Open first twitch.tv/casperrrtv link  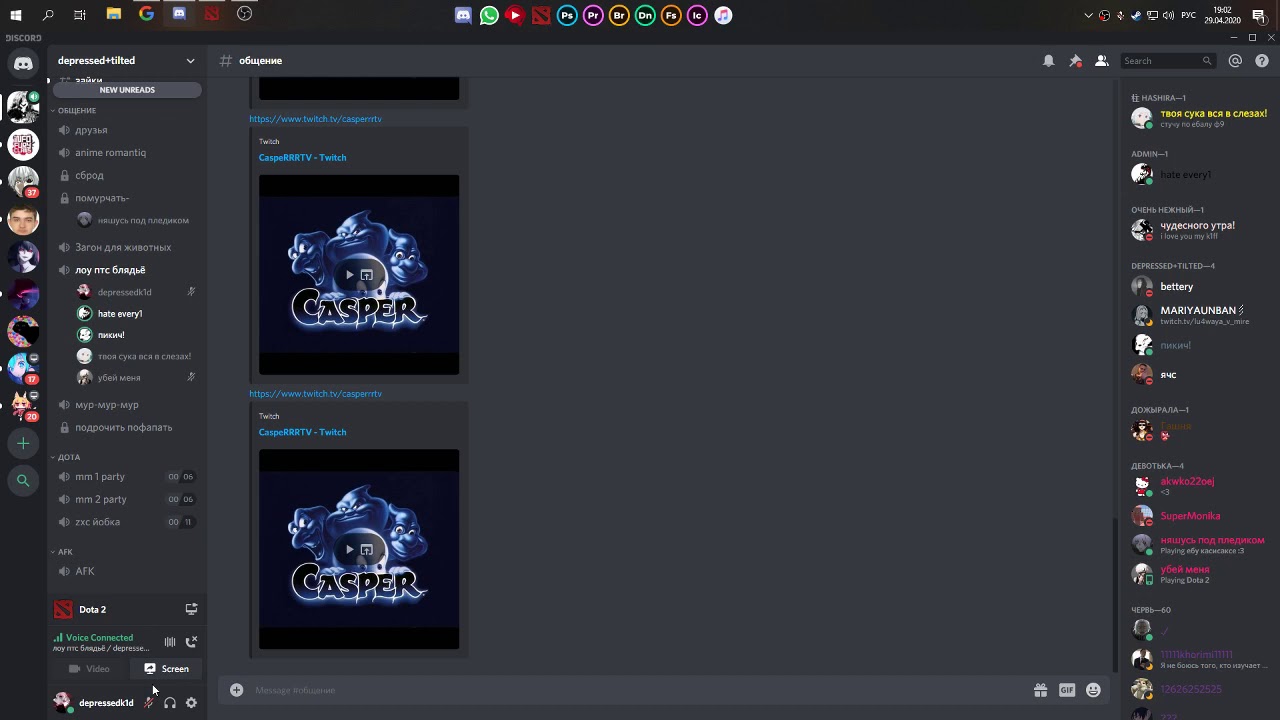pos(315,119)
